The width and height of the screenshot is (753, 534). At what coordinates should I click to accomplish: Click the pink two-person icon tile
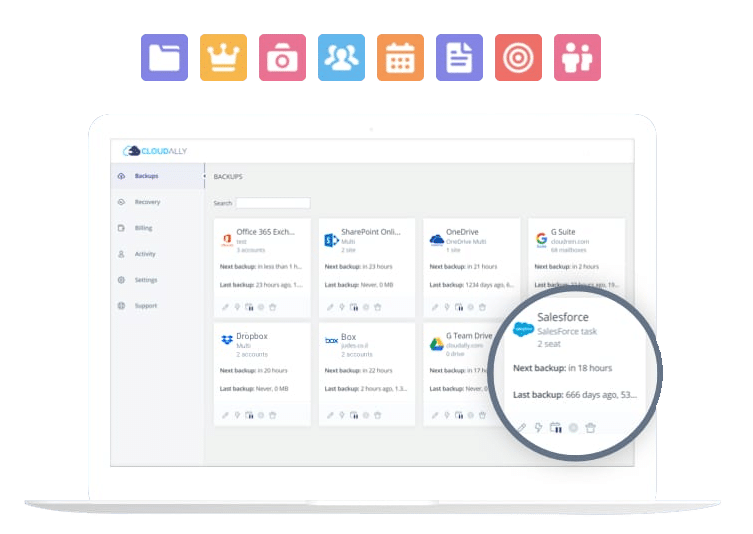pyautogui.click(x=577, y=58)
